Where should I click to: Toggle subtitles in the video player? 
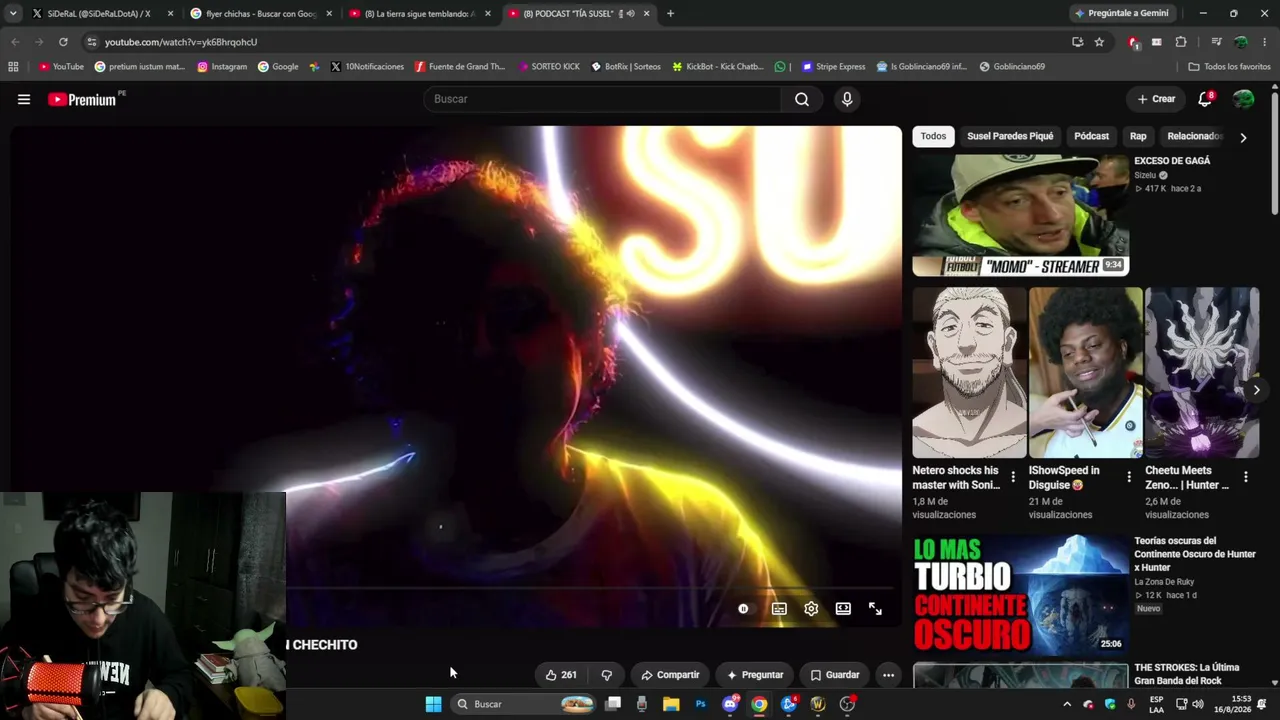(x=779, y=608)
